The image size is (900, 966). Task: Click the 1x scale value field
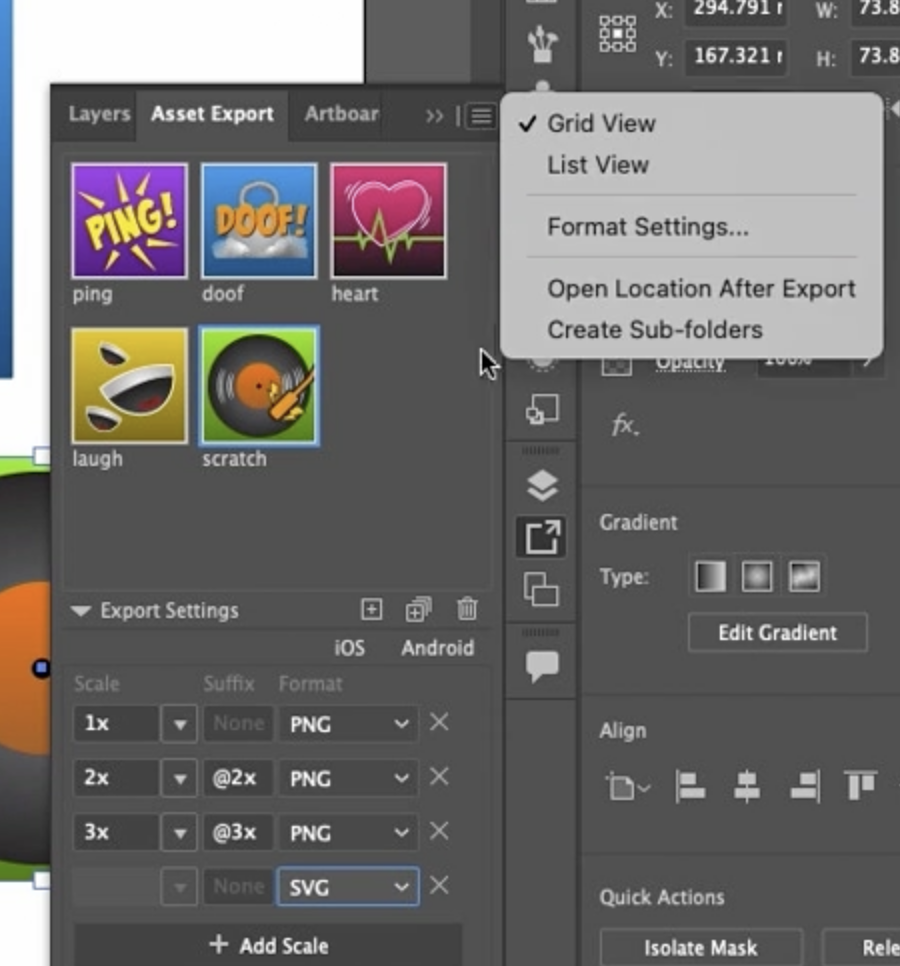pos(115,724)
